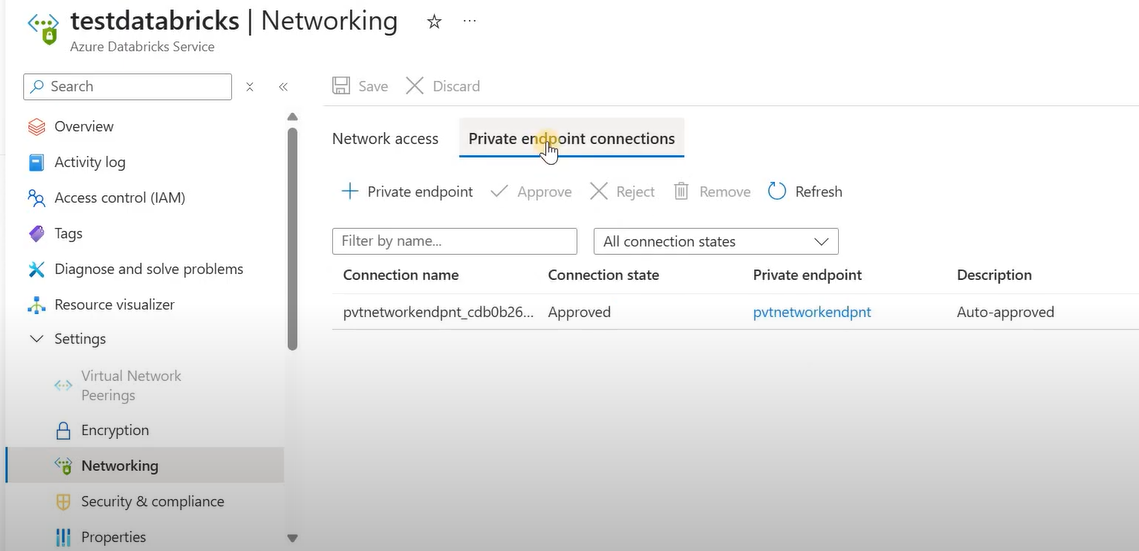The width and height of the screenshot is (1139, 551).
Task: Click the Encryption padlock icon
Action: click(63, 430)
